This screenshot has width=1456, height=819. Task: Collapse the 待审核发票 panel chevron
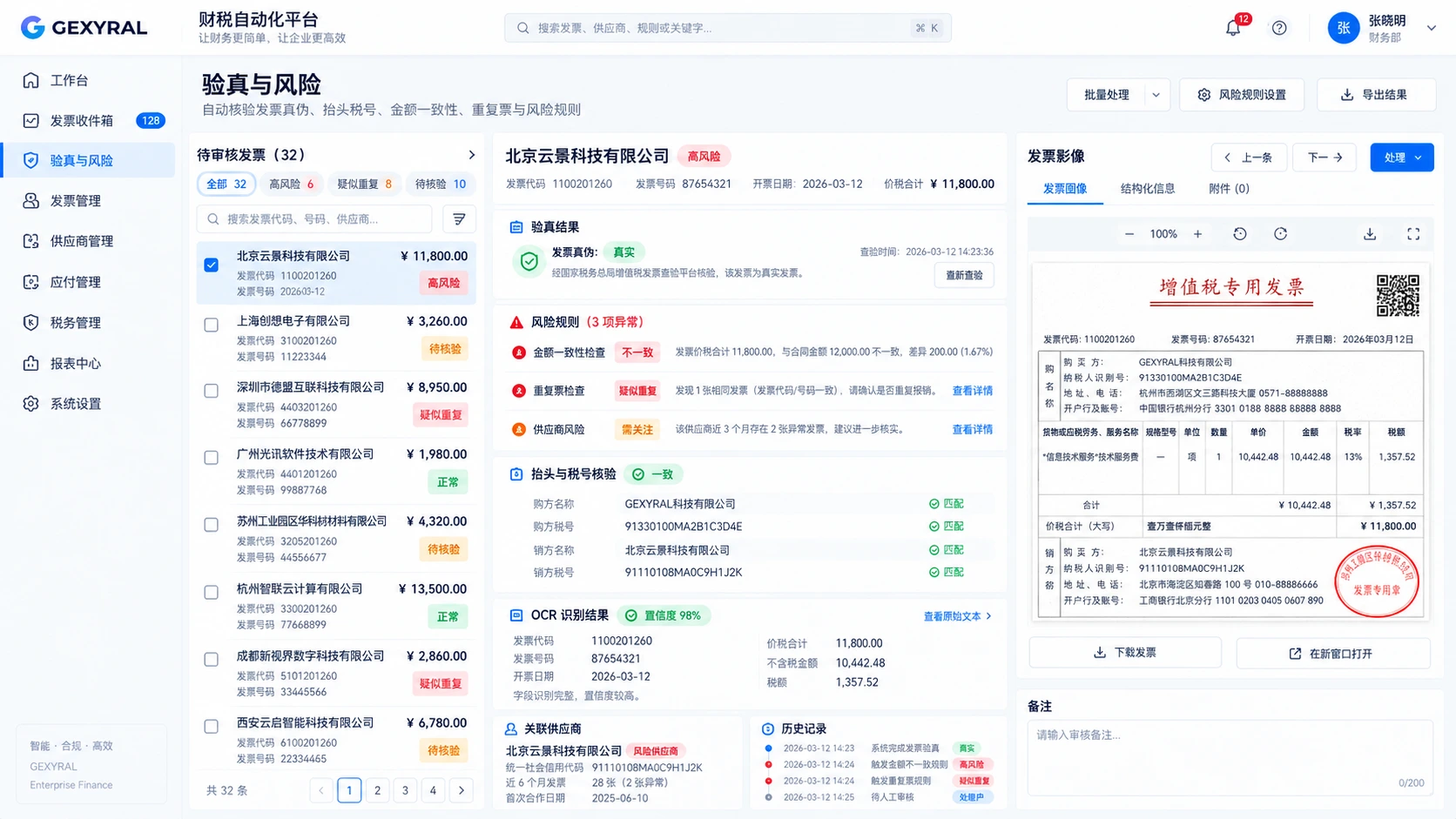(x=472, y=155)
